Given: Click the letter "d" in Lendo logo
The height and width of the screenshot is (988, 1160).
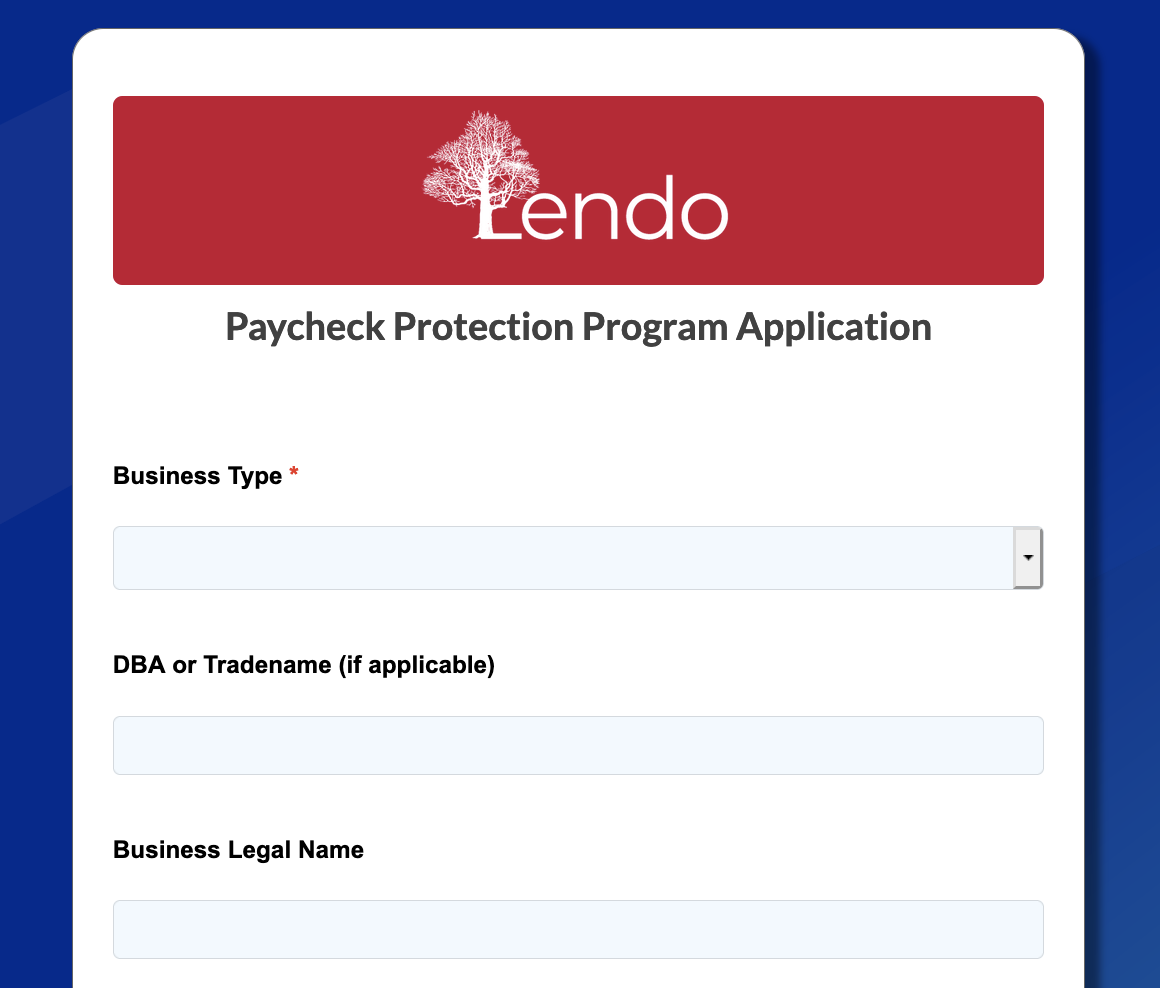Looking at the screenshot, I should (649, 208).
